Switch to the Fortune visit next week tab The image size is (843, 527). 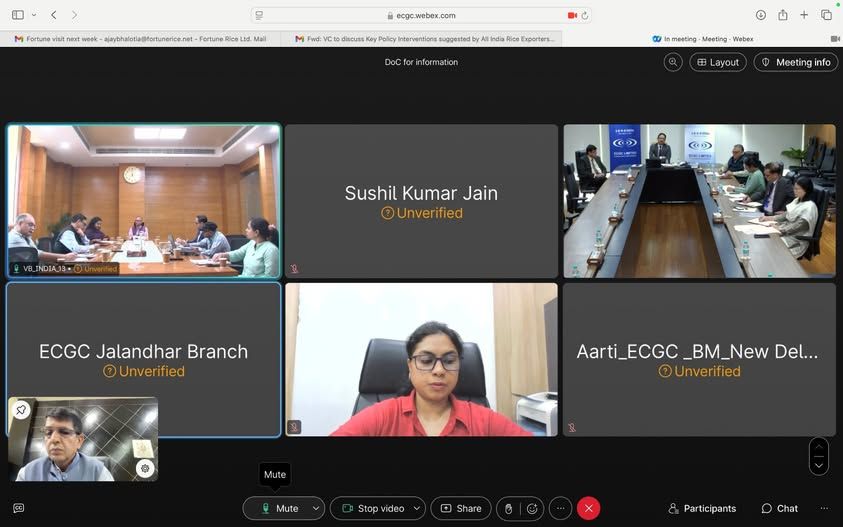(140, 39)
